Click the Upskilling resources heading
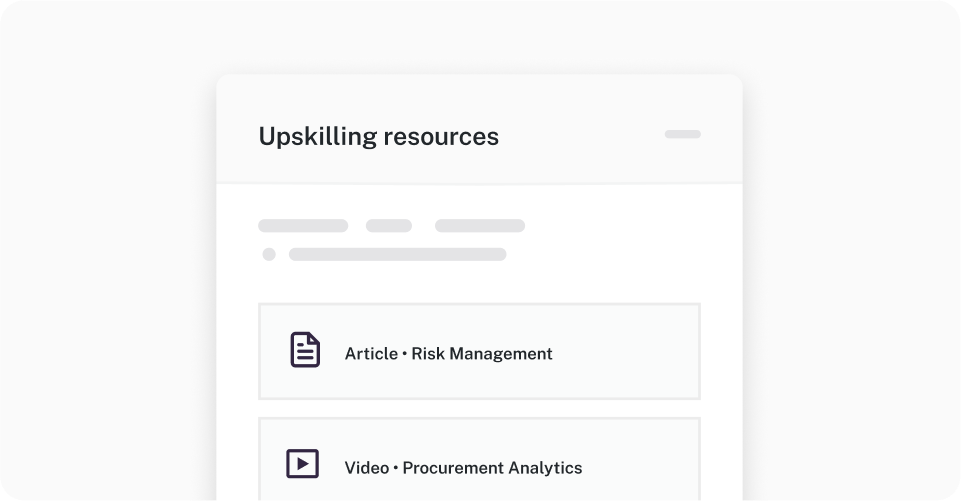Image resolution: width=961 pixels, height=501 pixels. tap(379, 136)
